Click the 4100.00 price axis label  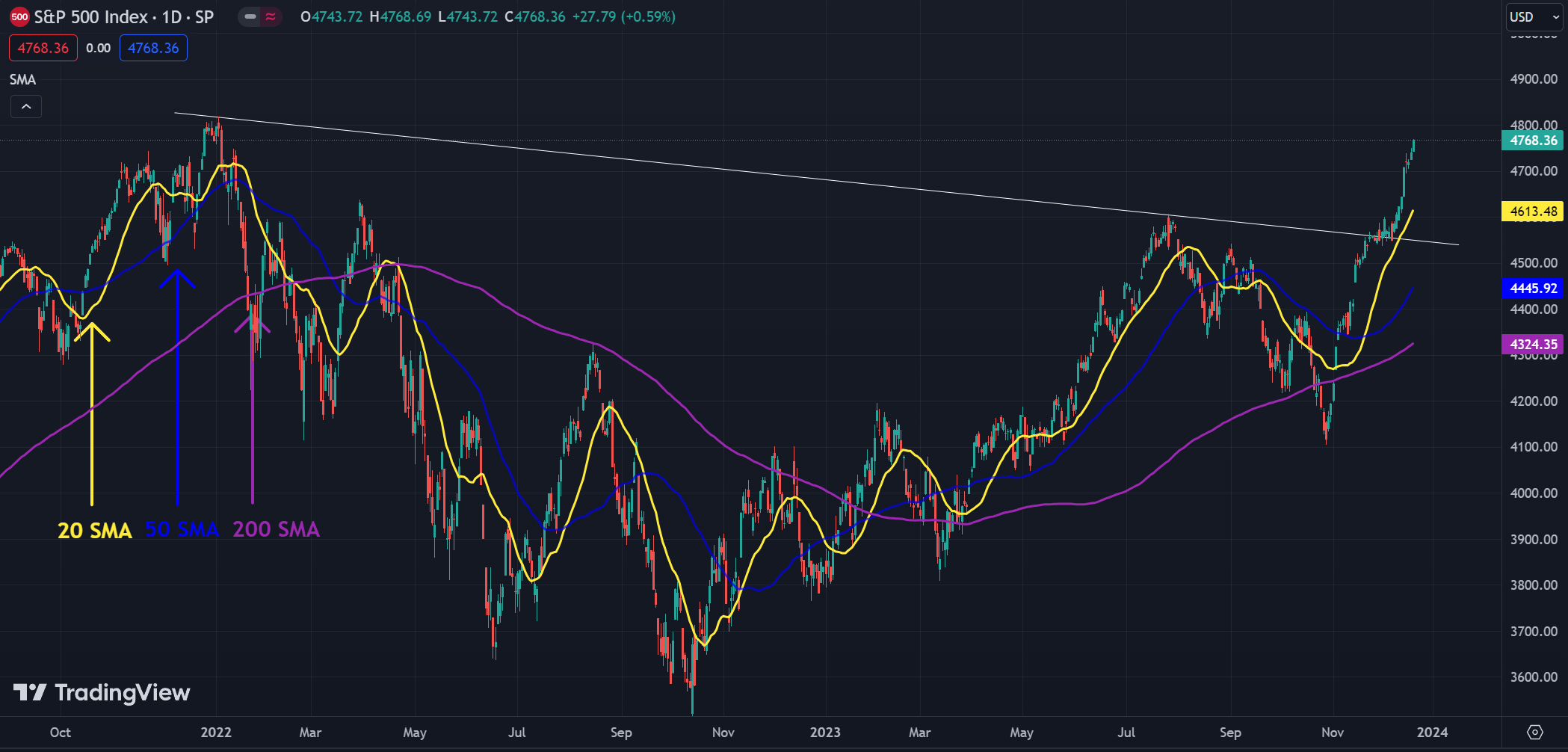coord(1534,447)
